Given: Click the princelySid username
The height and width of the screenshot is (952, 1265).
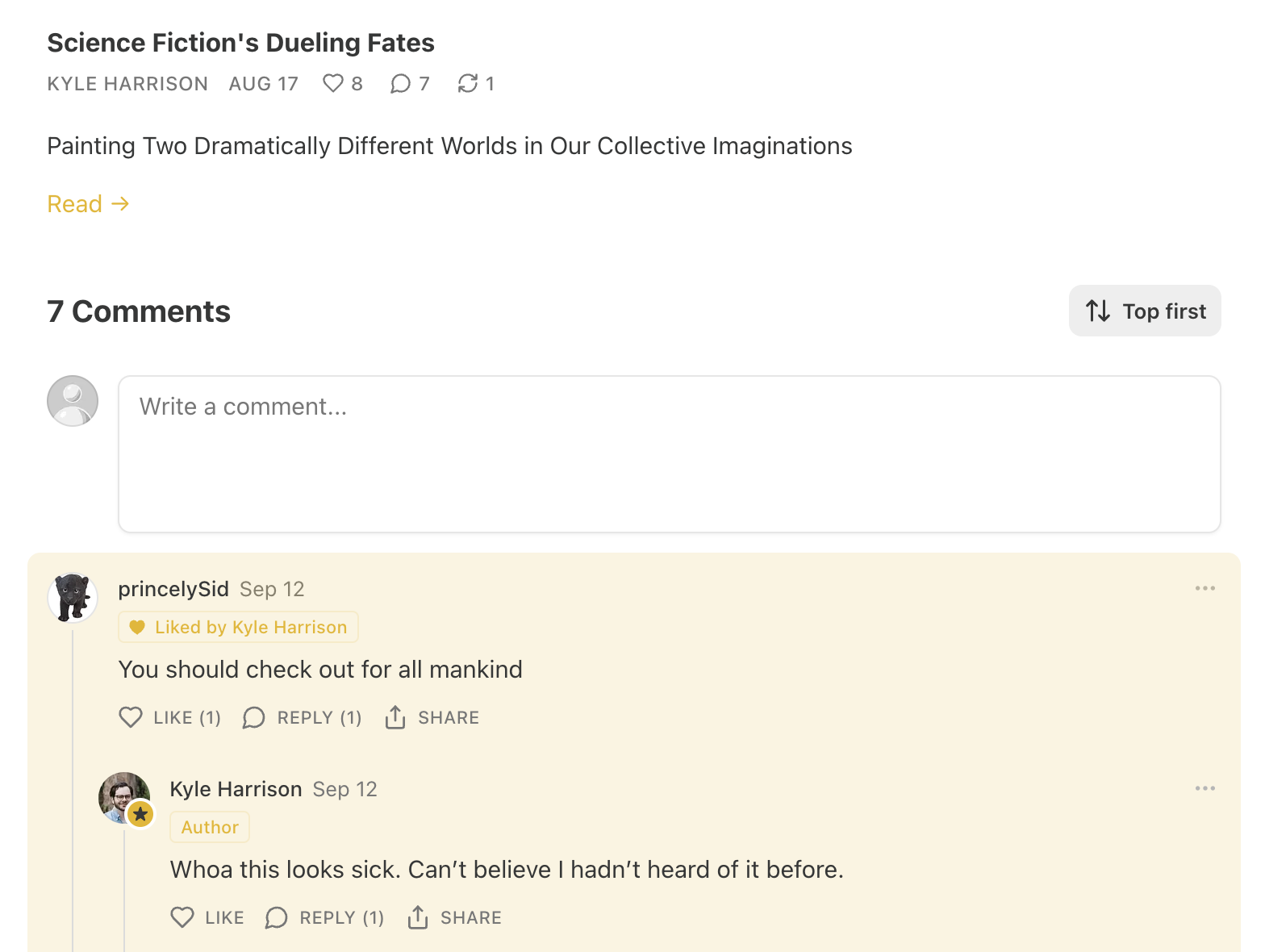Looking at the screenshot, I should [173, 589].
